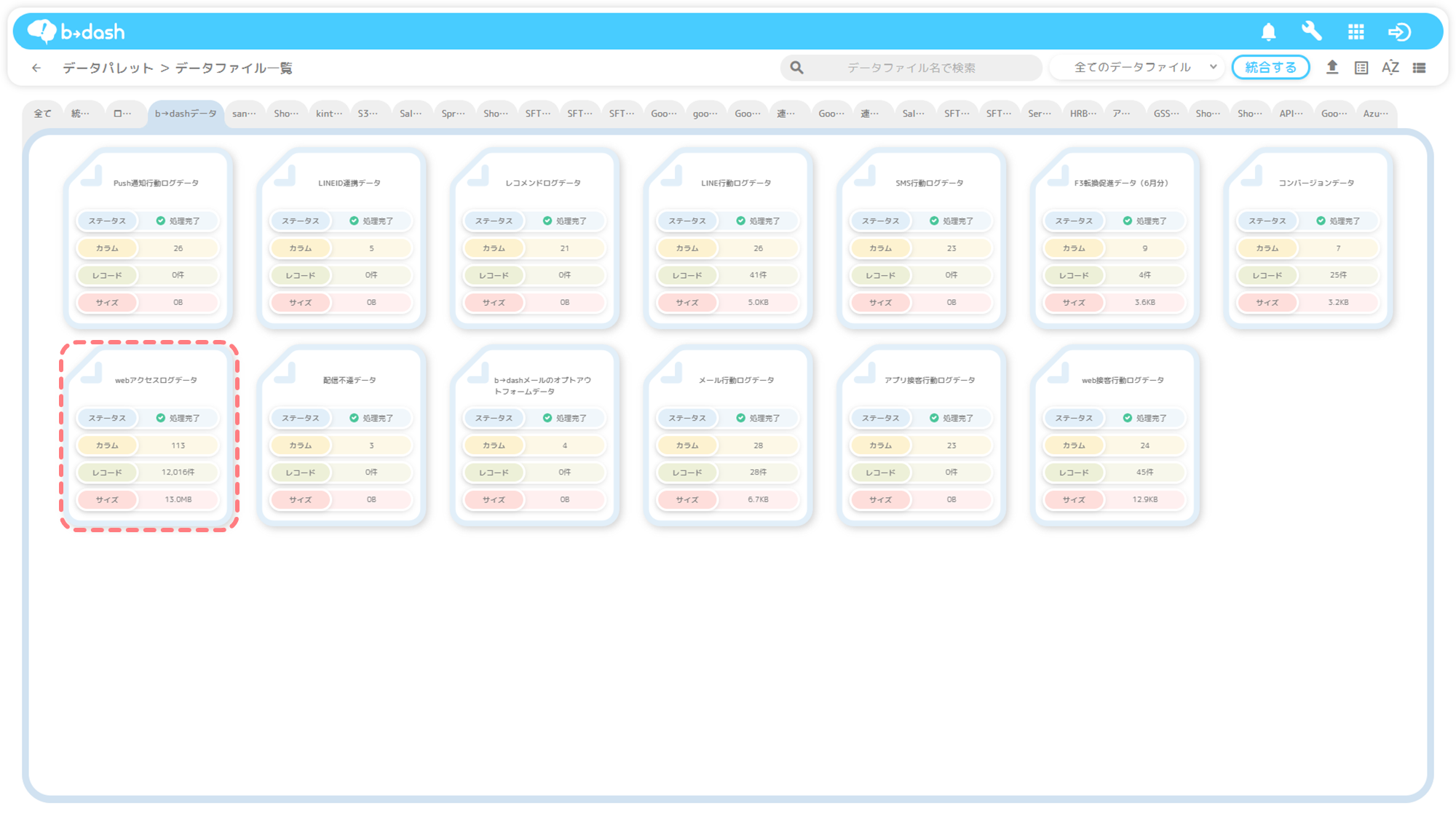Open the apps grid menu icon
The width and height of the screenshot is (1456, 819).
1356,31
